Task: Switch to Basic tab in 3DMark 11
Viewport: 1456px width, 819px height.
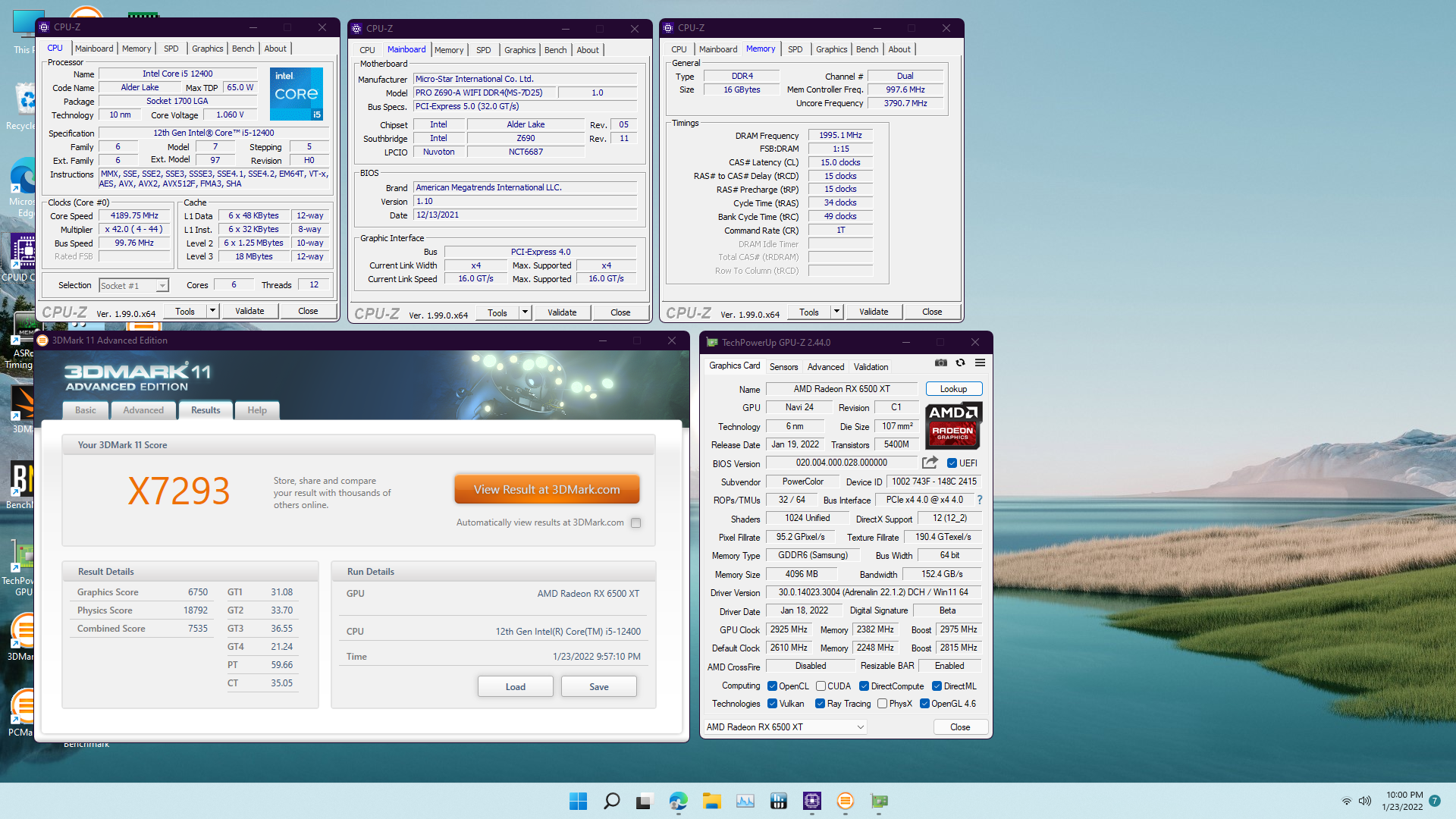Action: [x=86, y=410]
